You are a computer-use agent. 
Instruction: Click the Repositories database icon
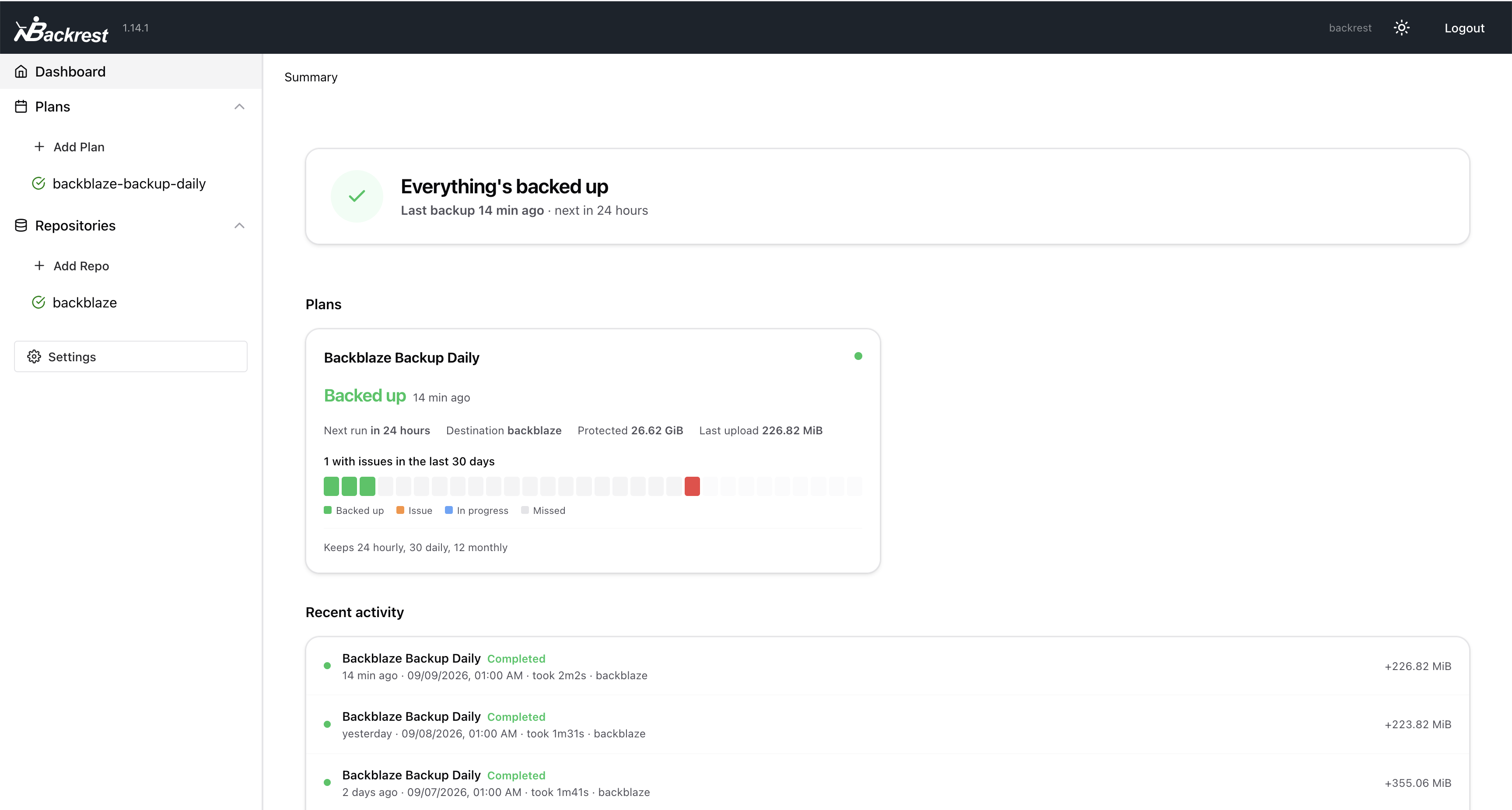(x=21, y=225)
